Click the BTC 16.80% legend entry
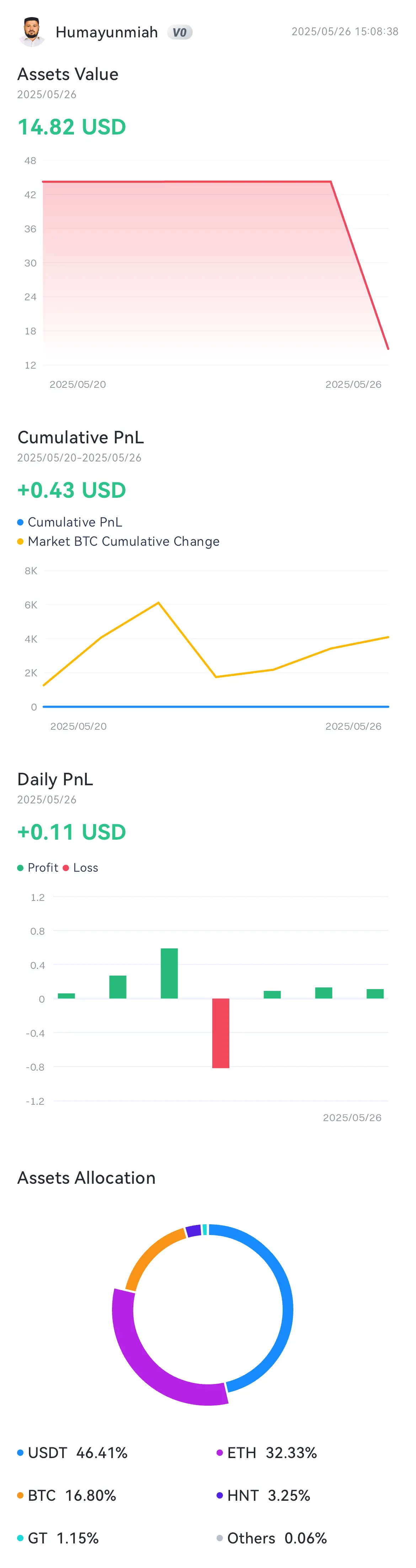 [x=66, y=1495]
